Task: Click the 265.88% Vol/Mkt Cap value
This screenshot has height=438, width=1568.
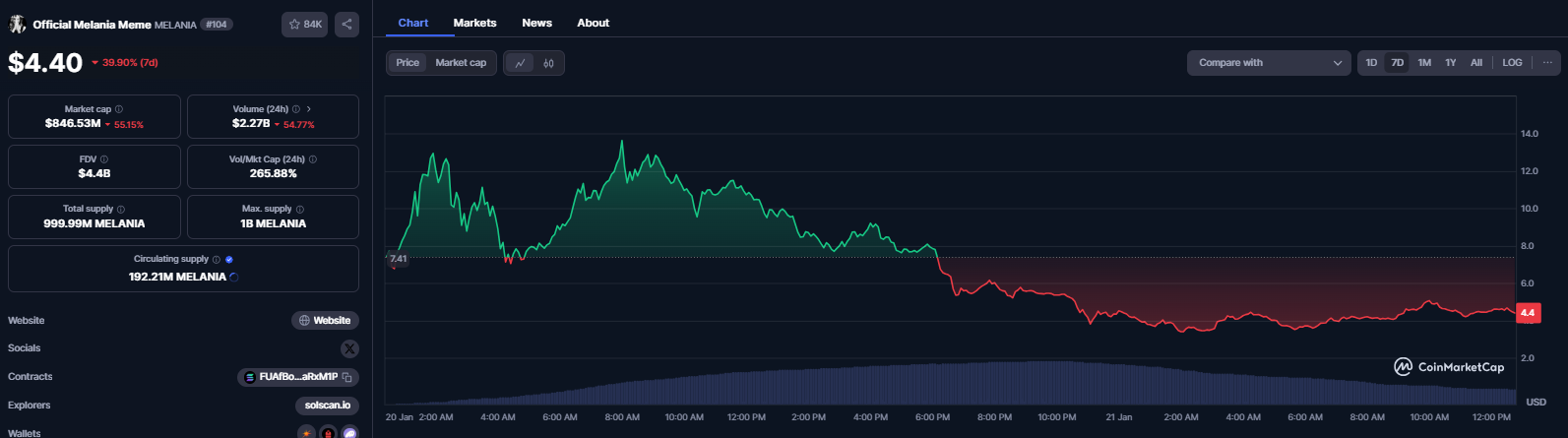Action: [x=274, y=173]
